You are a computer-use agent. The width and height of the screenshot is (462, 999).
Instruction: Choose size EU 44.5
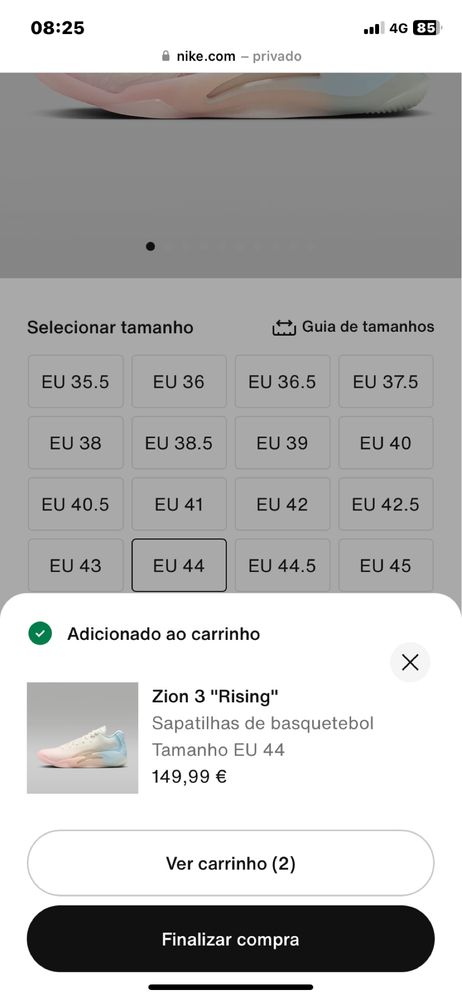click(282, 565)
